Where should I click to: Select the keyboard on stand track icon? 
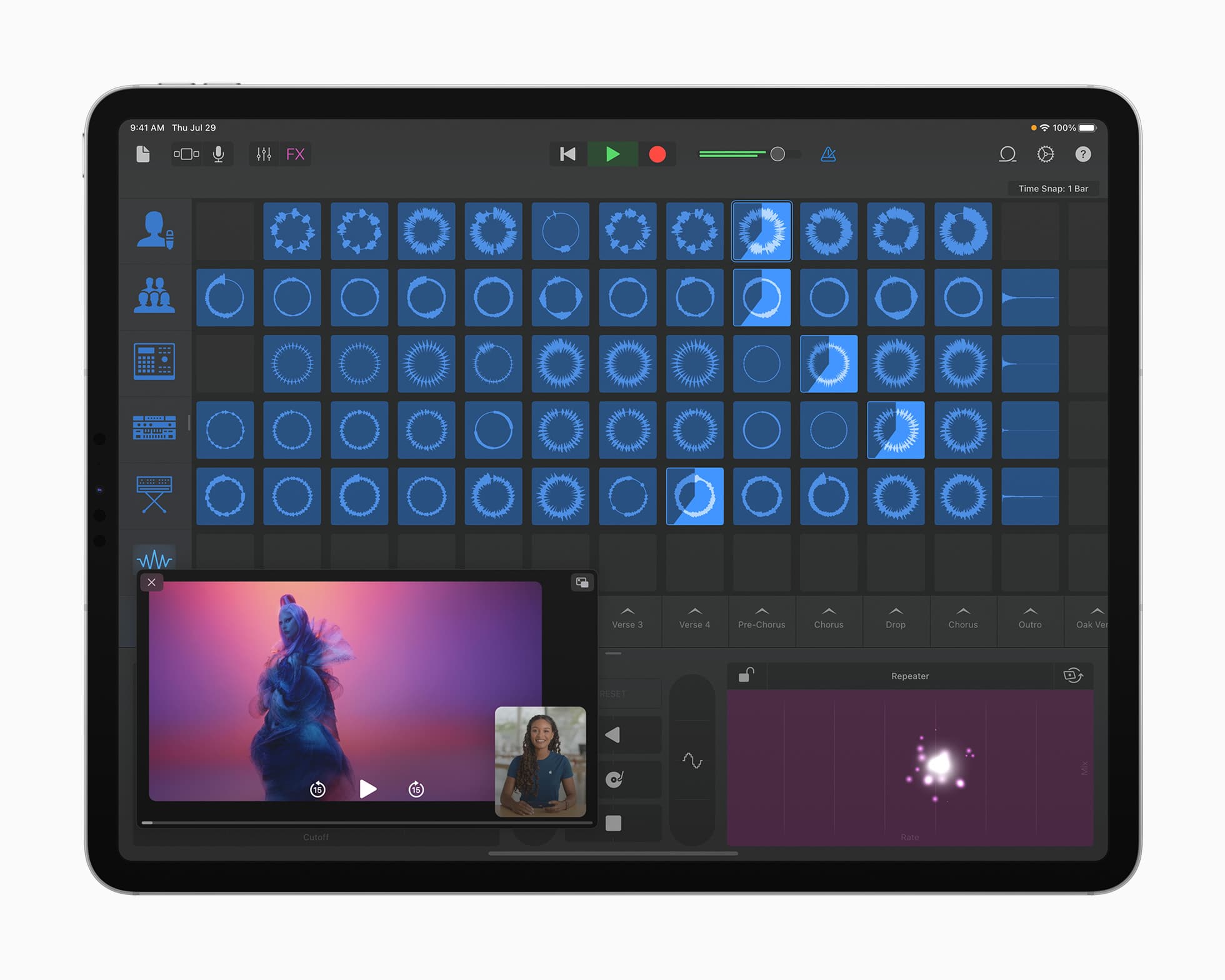pyautogui.click(x=154, y=494)
